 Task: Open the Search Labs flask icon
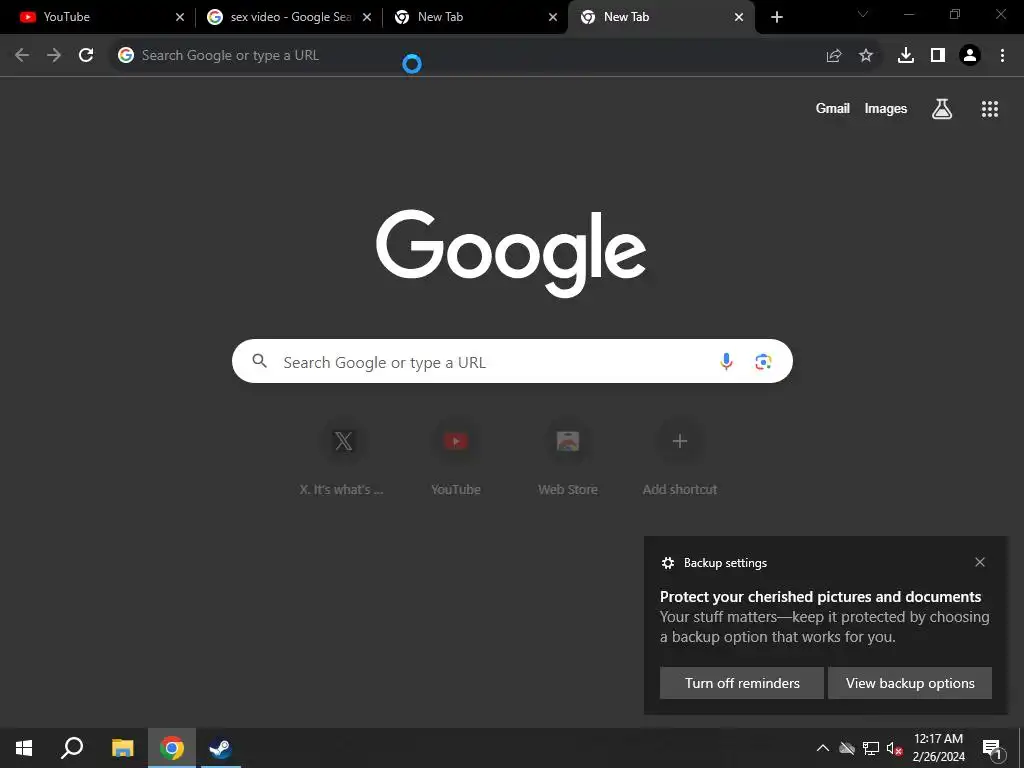click(x=942, y=108)
